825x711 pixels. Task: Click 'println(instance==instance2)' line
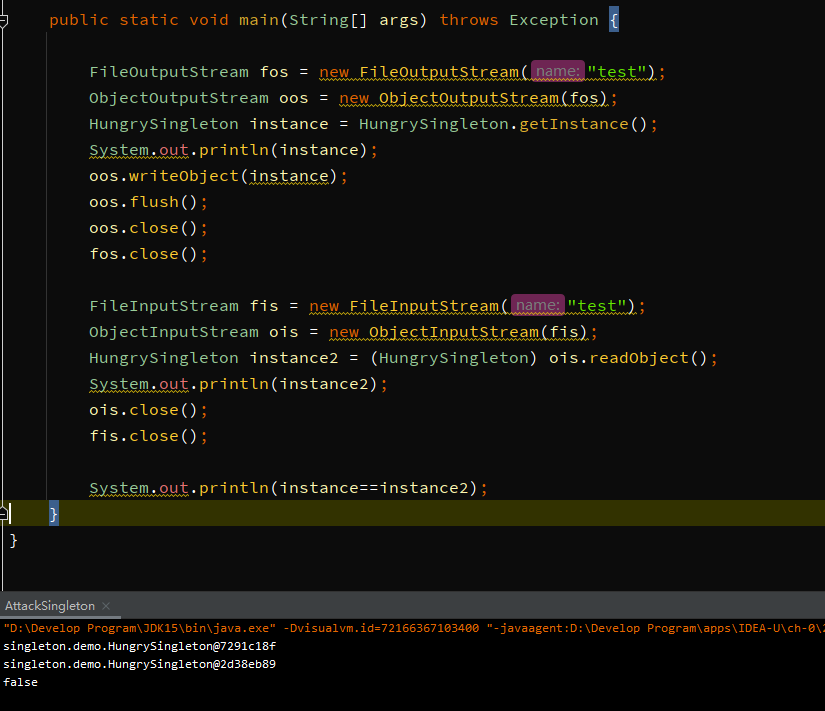click(288, 488)
